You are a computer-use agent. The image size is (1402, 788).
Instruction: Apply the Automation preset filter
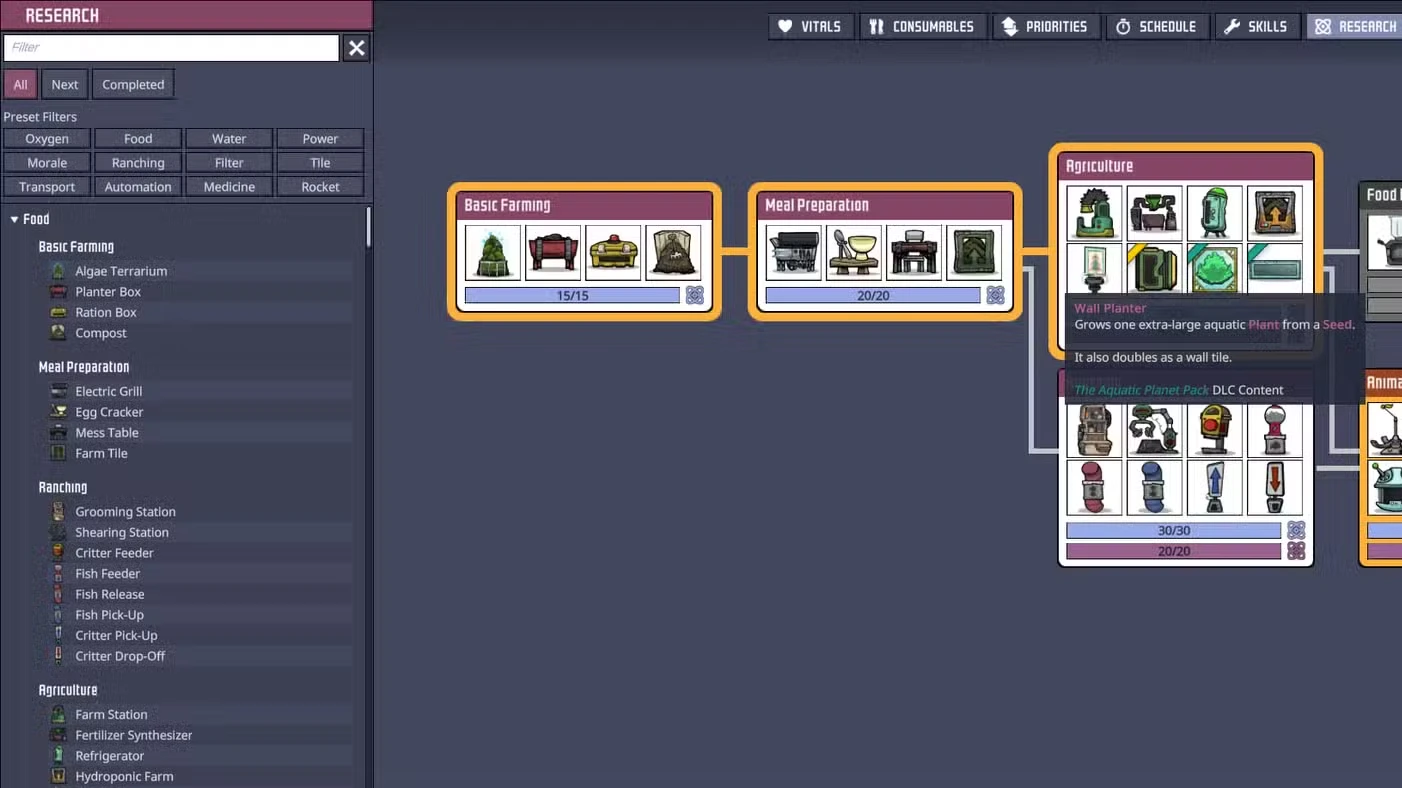point(138,187)
